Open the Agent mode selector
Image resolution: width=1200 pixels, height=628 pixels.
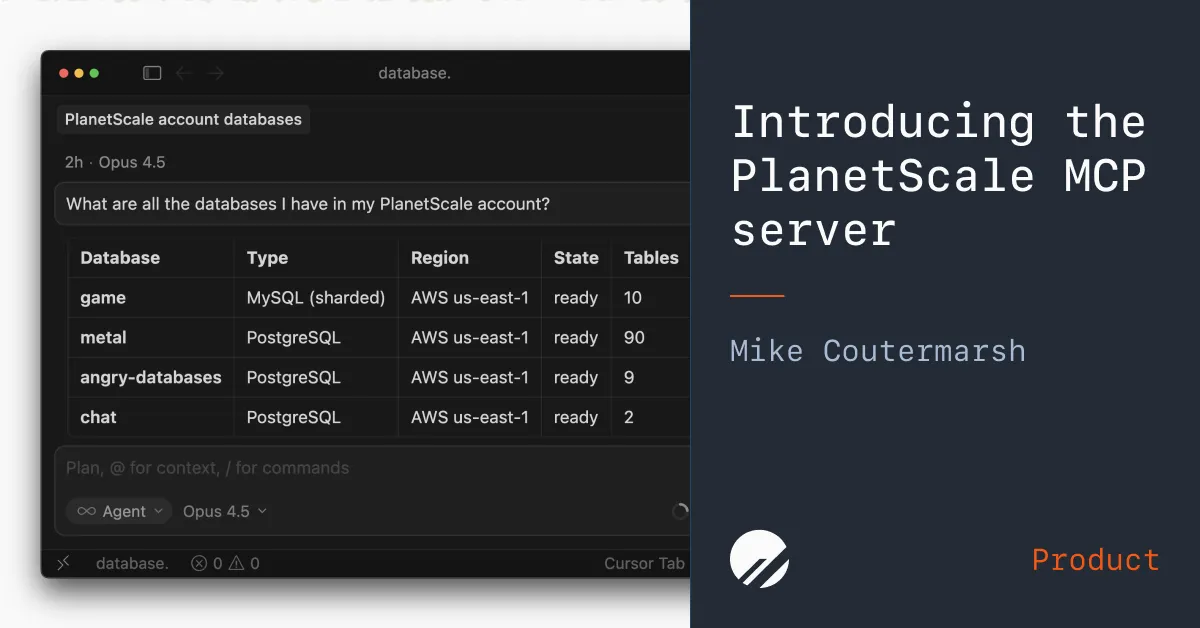pyautogui.click(x=119, y=511)
